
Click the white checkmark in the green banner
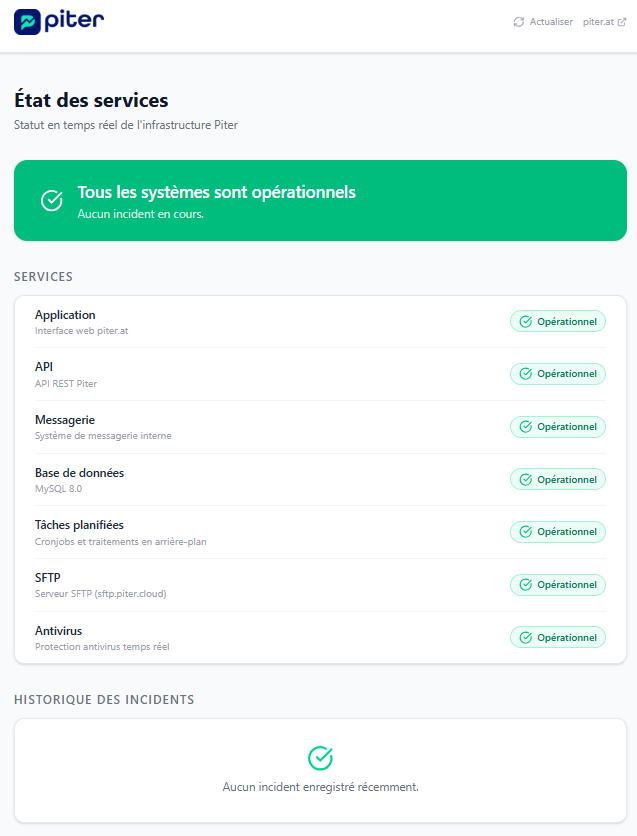pyautogui.click(x=52, y=200)
